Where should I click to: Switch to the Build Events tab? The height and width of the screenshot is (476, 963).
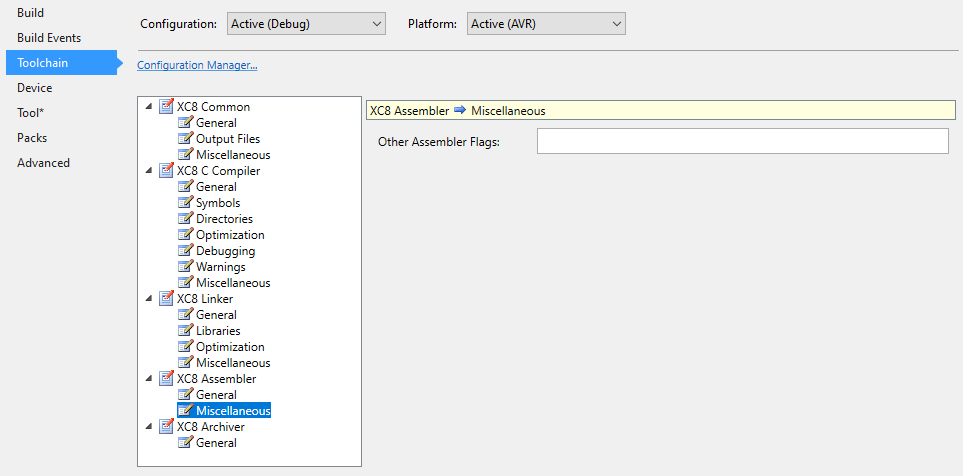pos(49,38)
